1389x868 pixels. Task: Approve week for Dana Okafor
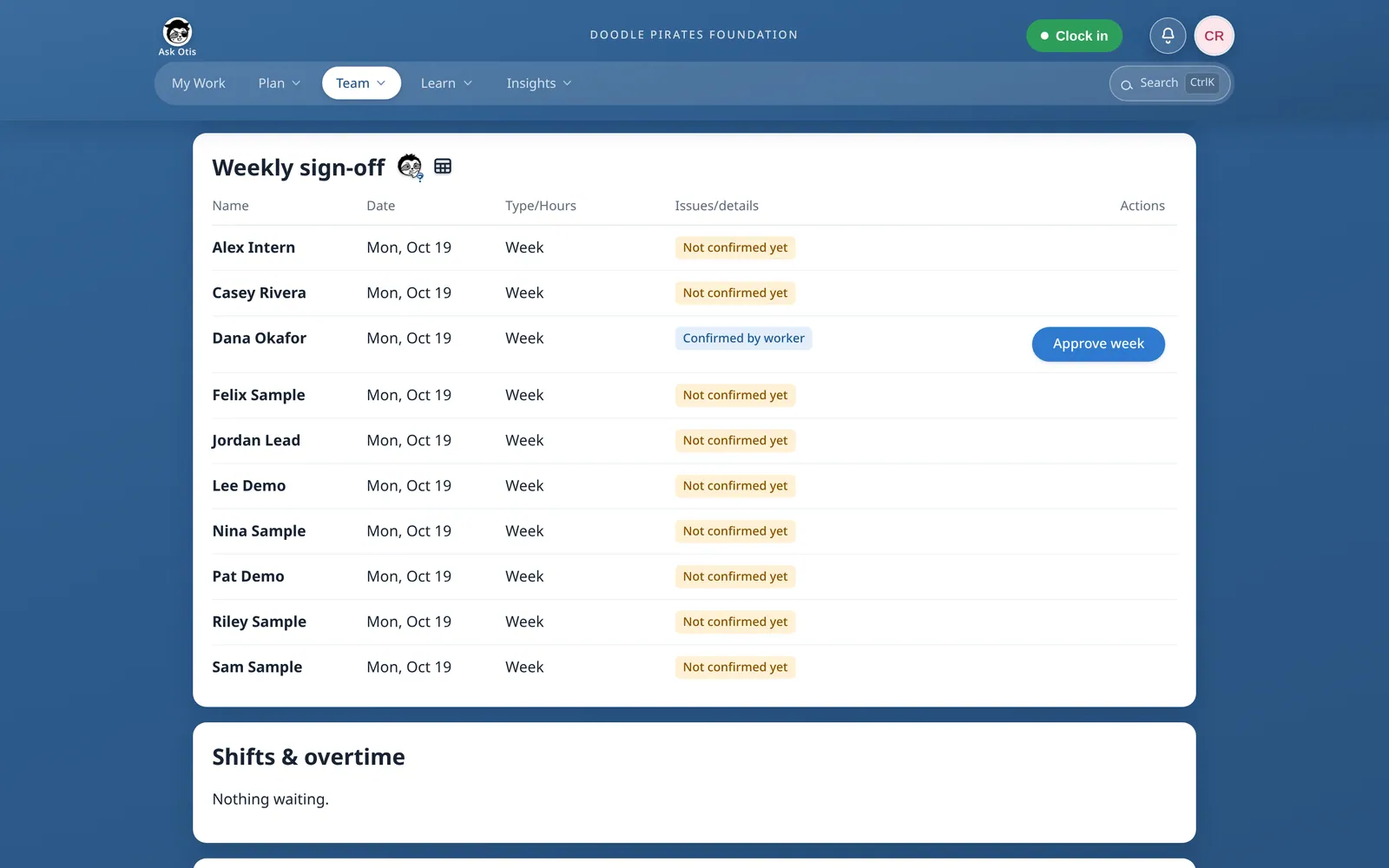coord(1098,344)
